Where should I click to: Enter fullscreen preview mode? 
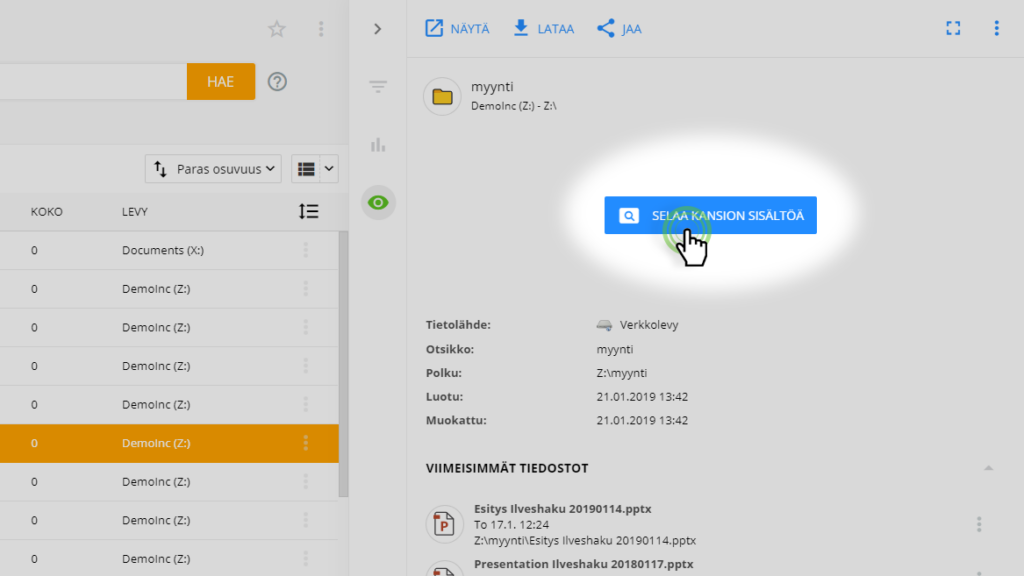pyautogui.click(x=953, y=29)
